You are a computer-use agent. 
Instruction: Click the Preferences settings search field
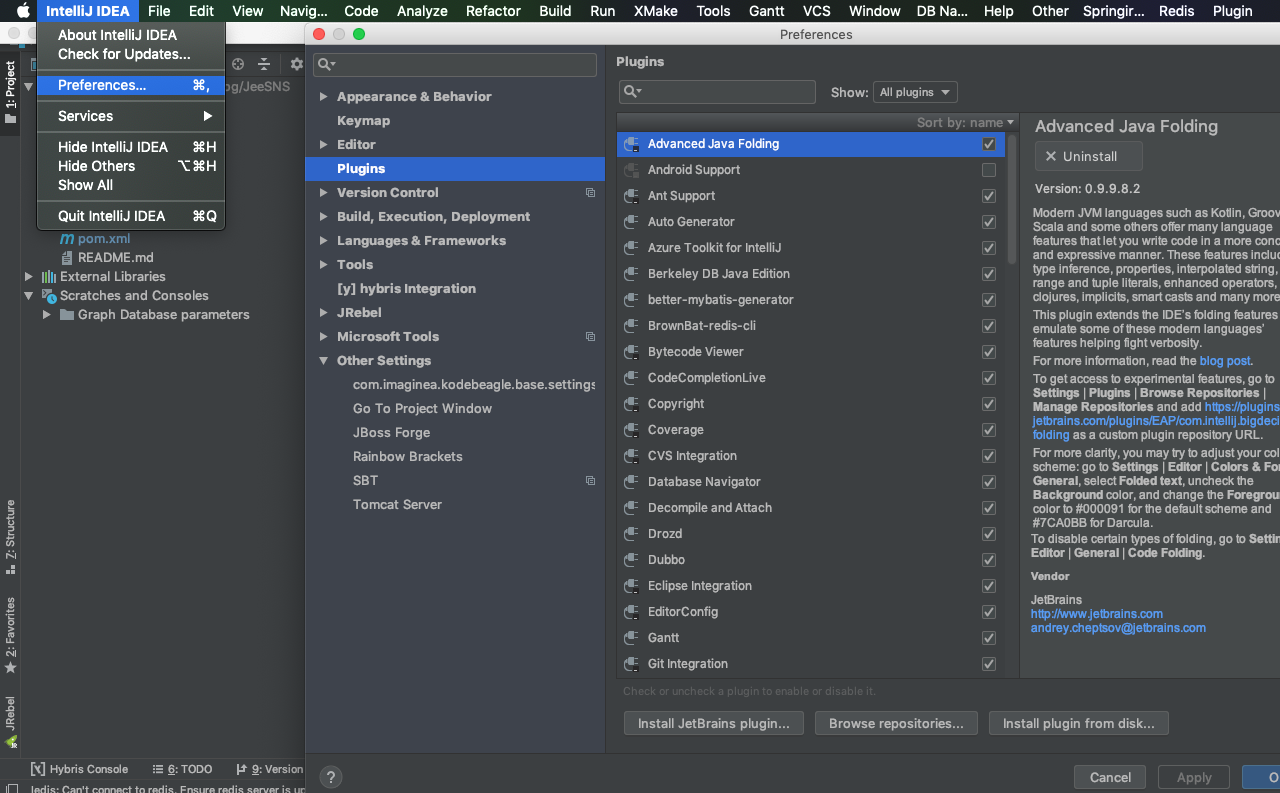455,64
